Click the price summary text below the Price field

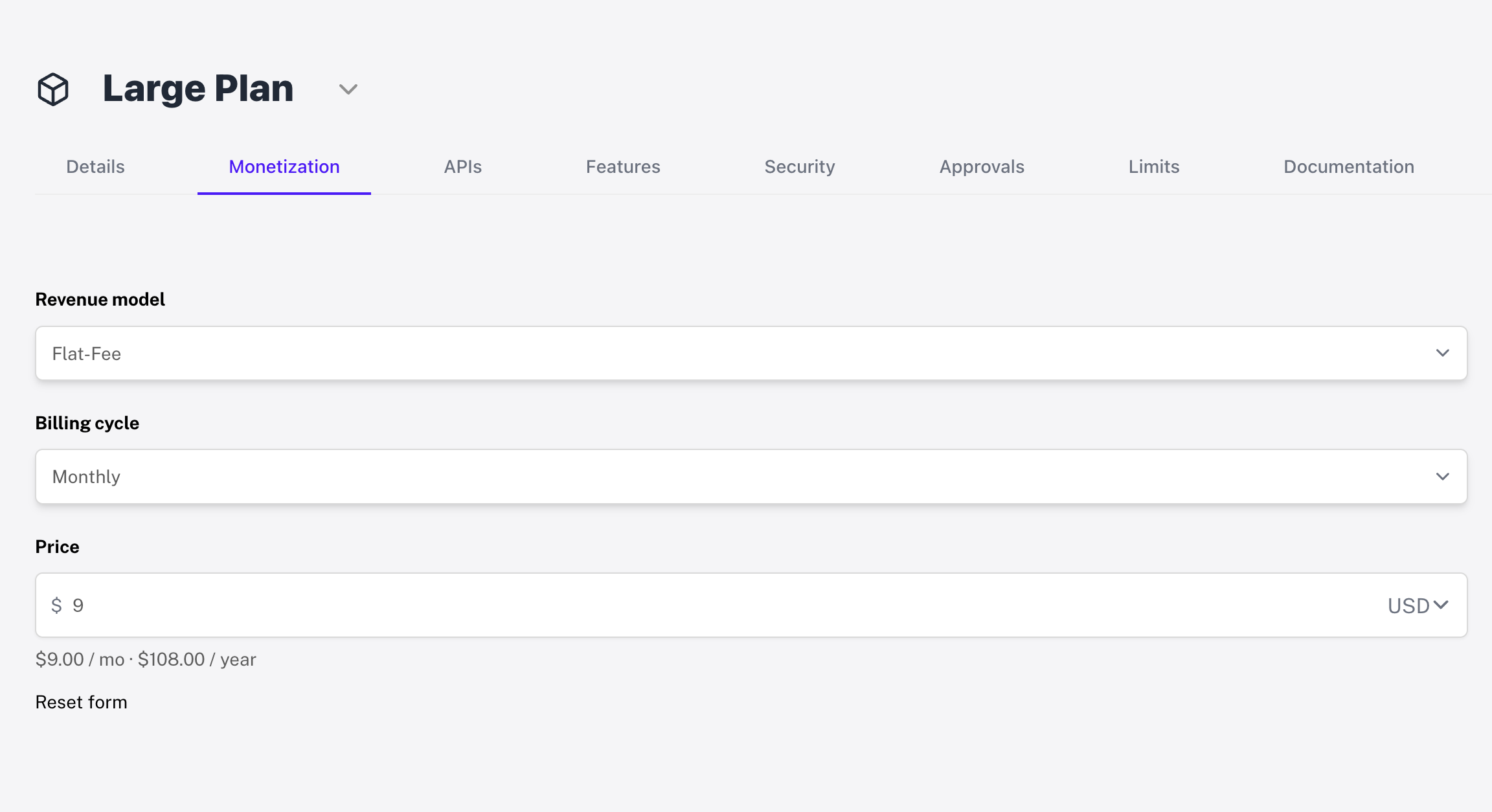point(146,659)
